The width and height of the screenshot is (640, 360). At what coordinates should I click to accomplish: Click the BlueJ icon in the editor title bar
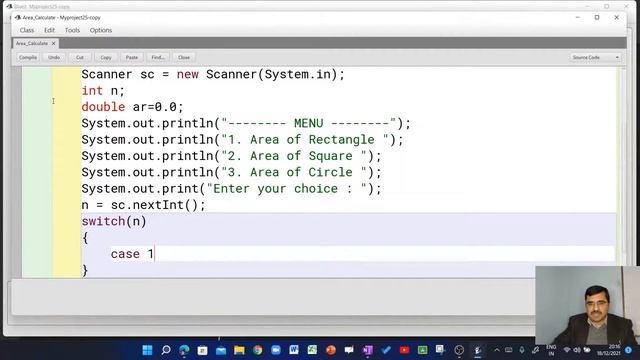[18, 18]
